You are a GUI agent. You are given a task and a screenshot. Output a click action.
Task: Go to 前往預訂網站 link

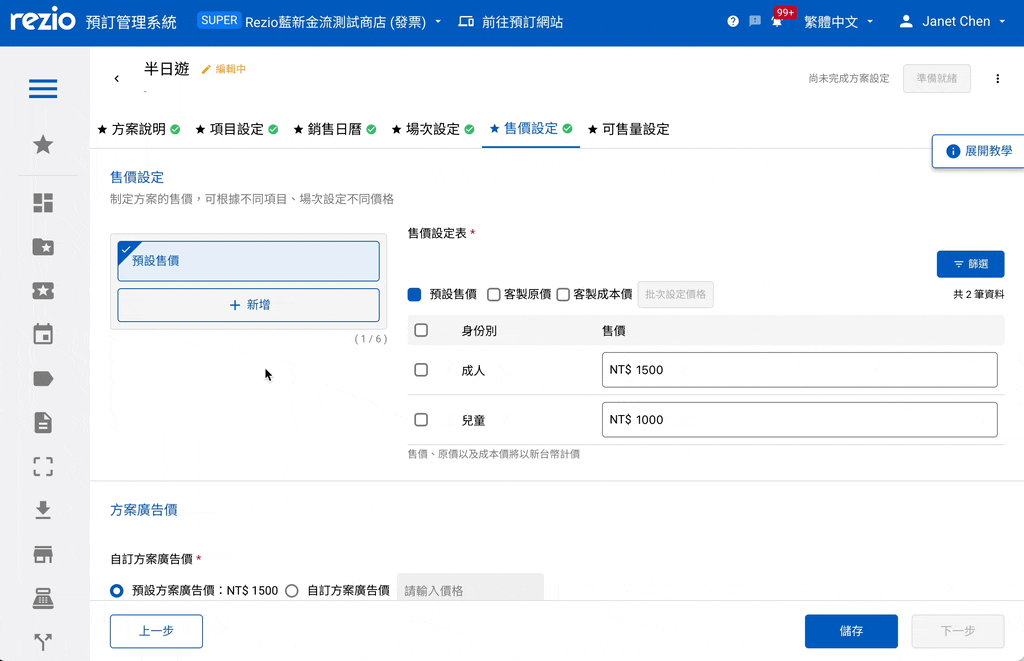click(x=522, y=22)
